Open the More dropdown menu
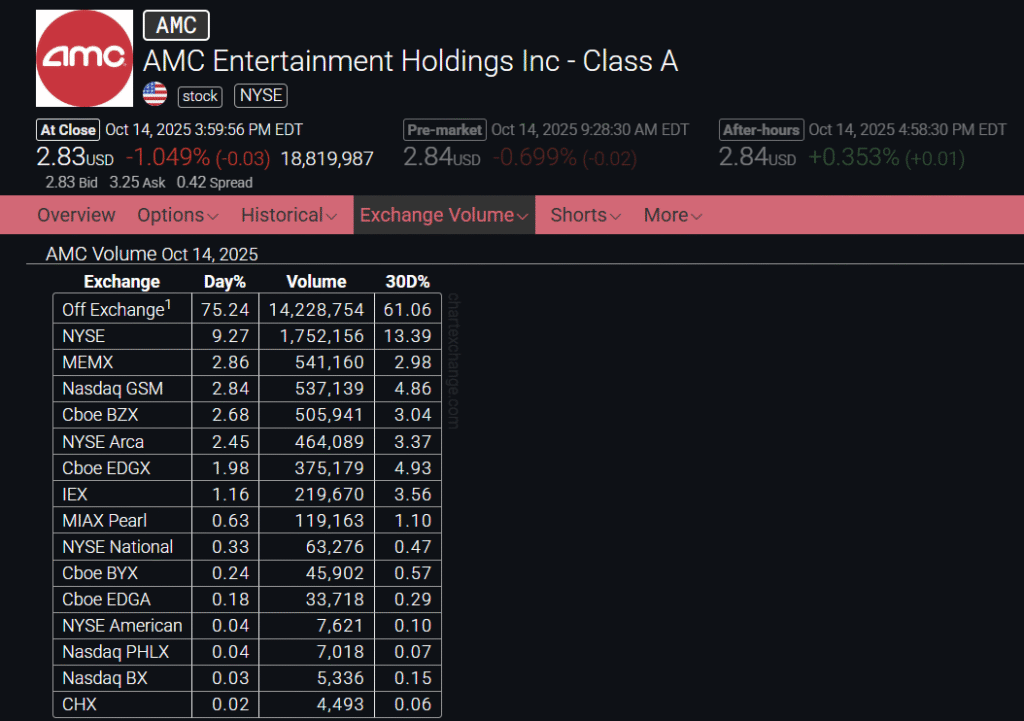This screenshot has height=721, width=1024. [x=672, y=215]
